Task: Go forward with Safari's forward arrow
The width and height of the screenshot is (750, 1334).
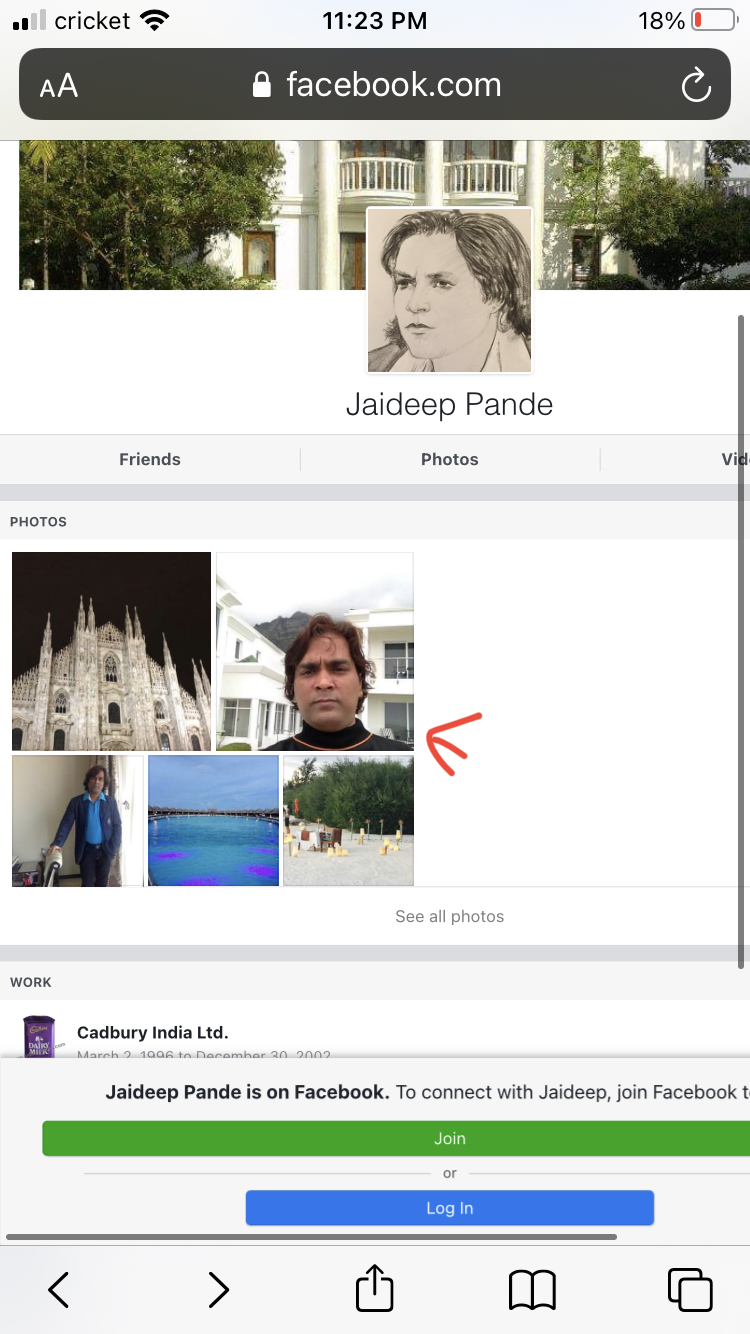Action: (218, 1290)
